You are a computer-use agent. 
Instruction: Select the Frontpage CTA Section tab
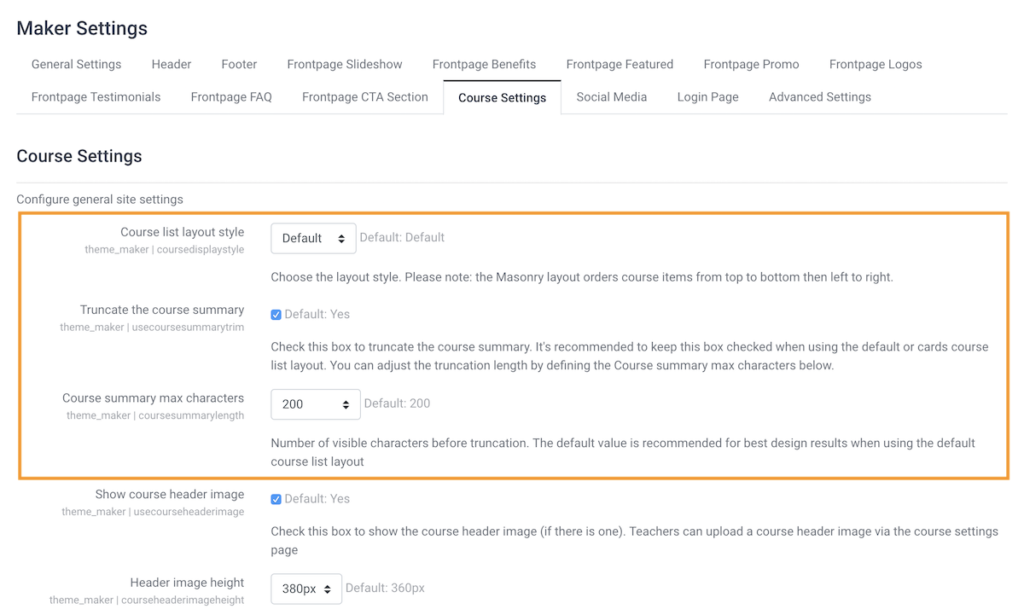(364, 97)
